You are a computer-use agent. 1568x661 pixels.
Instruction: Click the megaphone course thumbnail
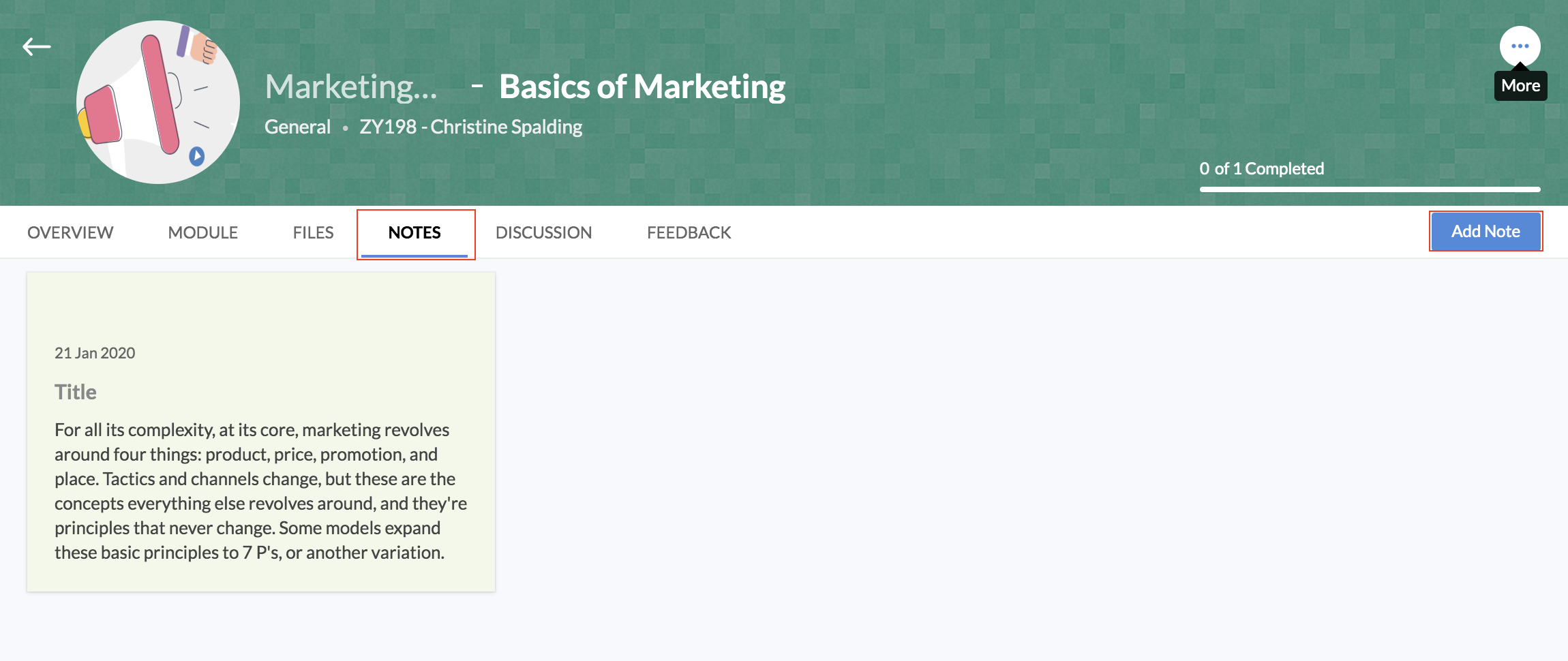[x=158, y=102]
